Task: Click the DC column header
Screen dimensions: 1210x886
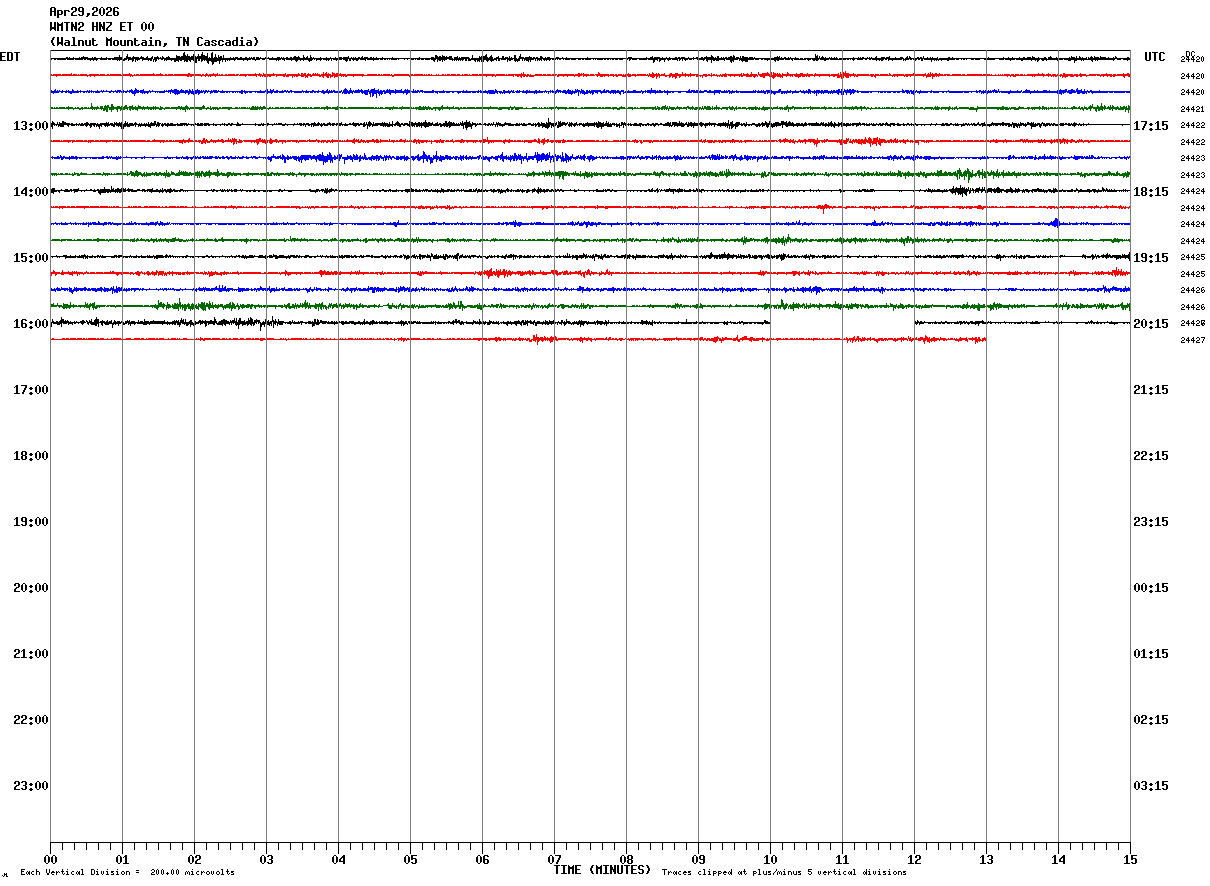Action: coord(1190,54)
